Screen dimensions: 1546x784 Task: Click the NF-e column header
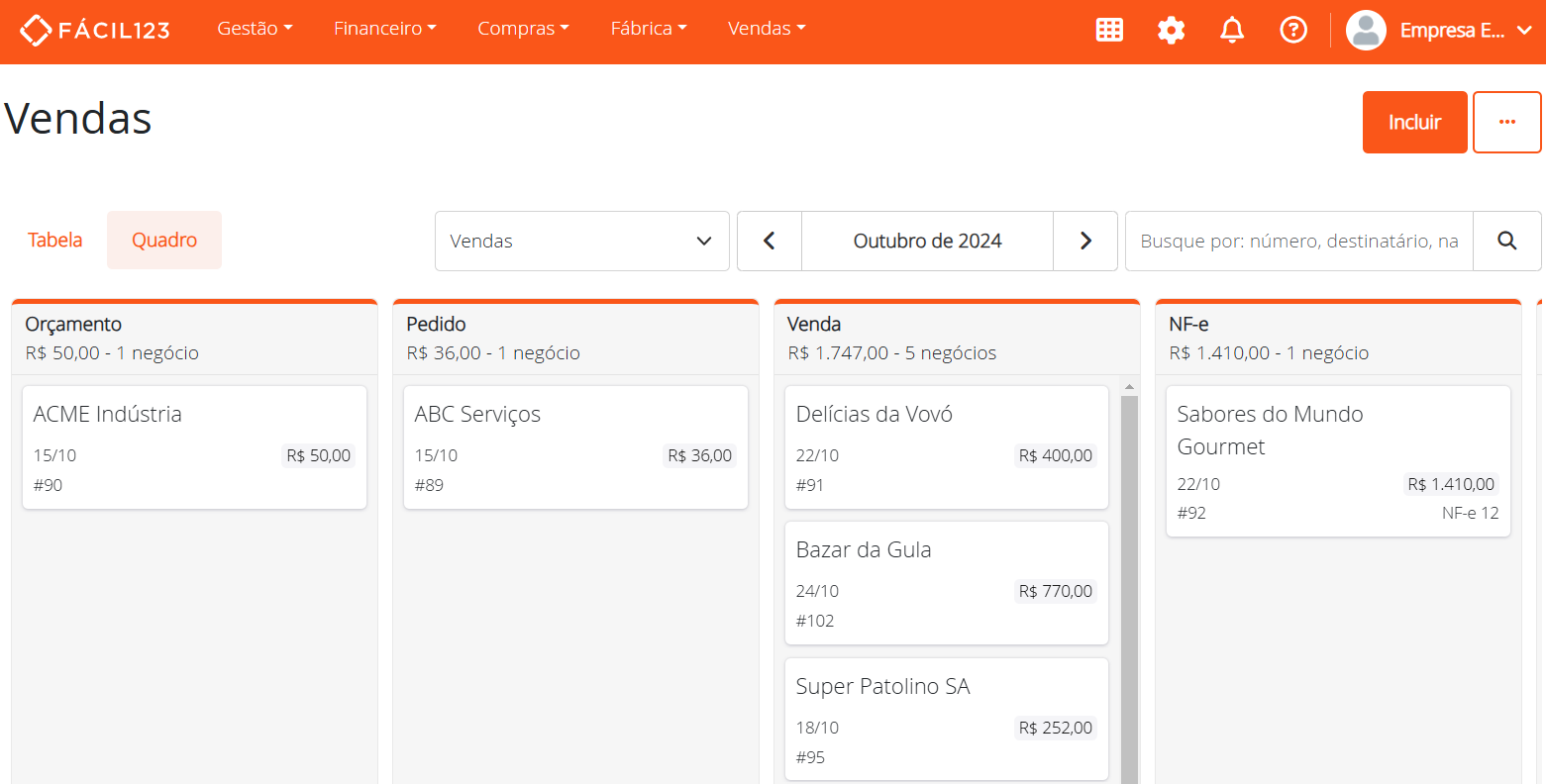point(1338,338)
